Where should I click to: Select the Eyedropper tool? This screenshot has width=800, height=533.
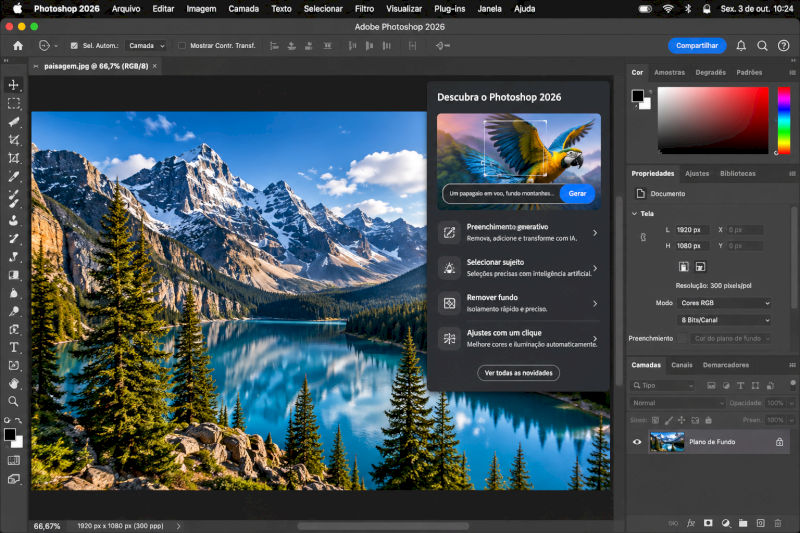13,176
